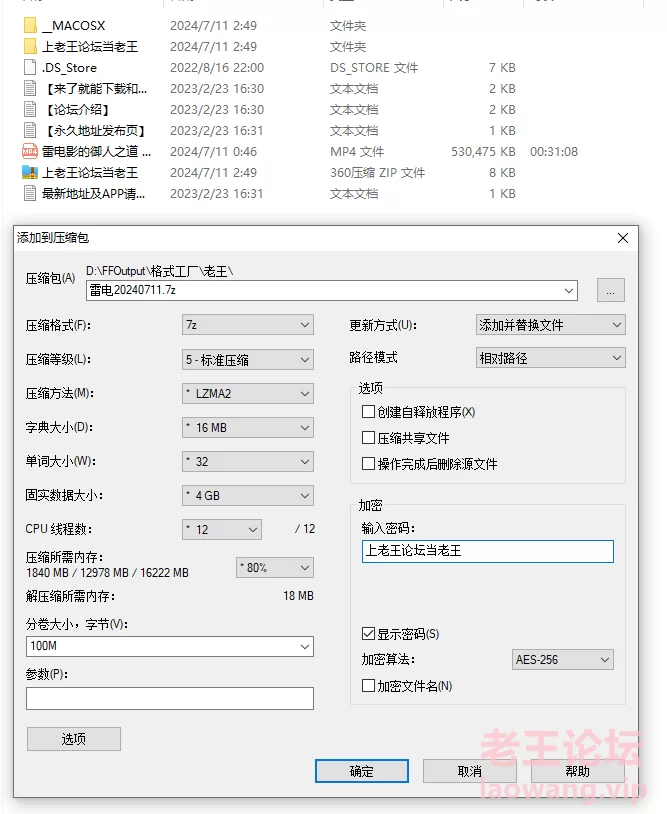Select the __MACOSX folder name
Image resolution: width=667 pixels, height=814 pixels.
74,25
